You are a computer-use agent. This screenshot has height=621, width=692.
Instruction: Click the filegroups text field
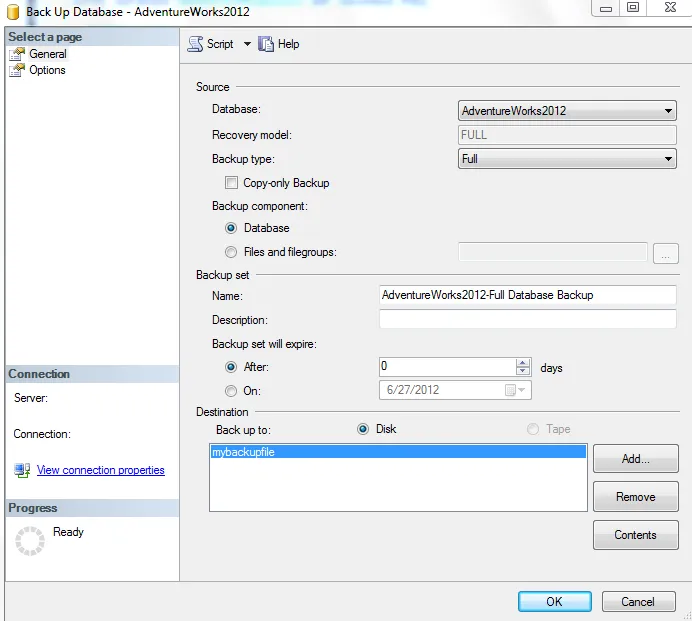pyautogui.click(x=553, y=252)
